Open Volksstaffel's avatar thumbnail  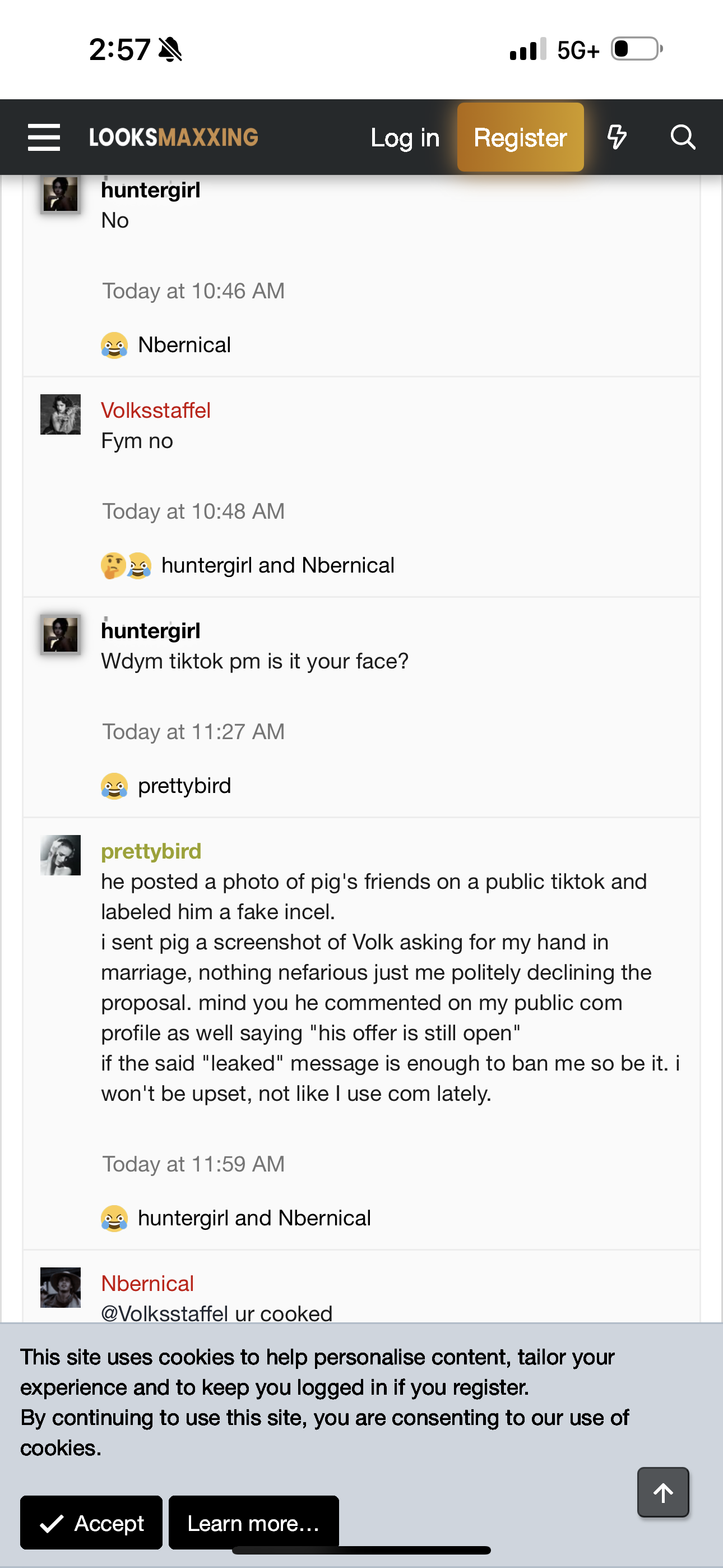click(61, 414)
